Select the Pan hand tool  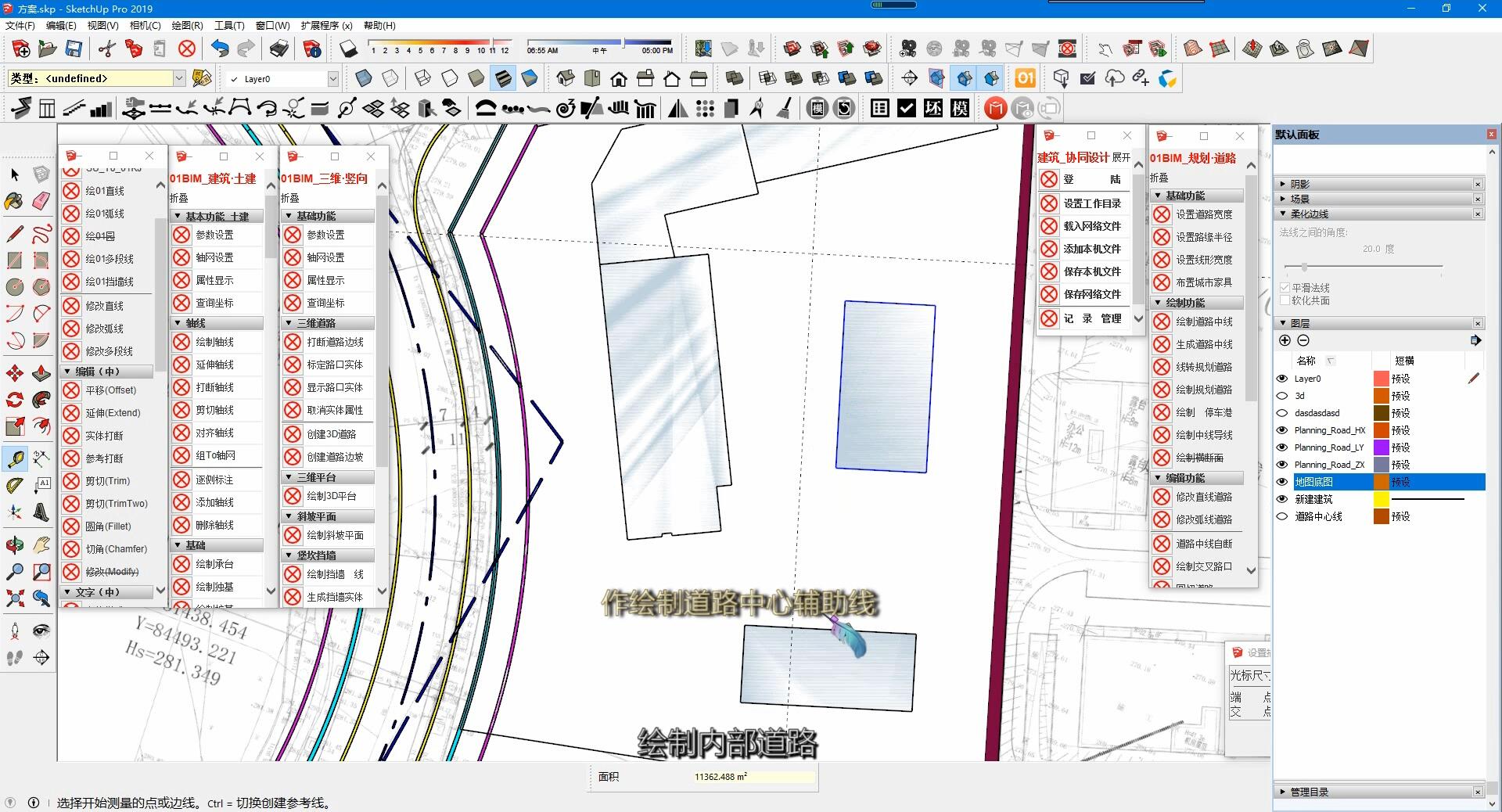tap(41, 544)
